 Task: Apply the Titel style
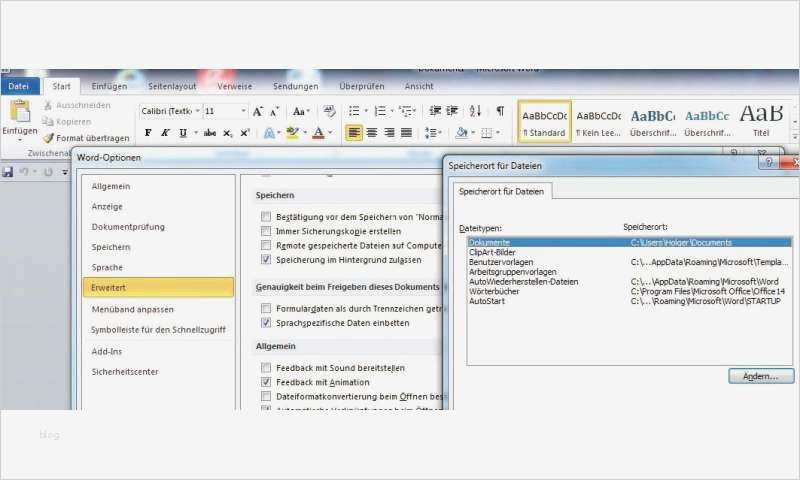pos(761,122)
